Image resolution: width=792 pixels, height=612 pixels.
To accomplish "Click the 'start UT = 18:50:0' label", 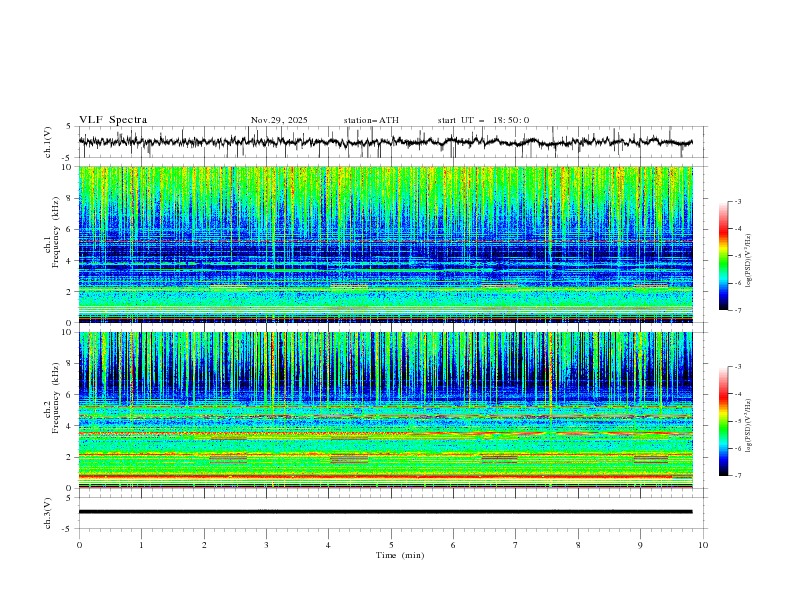I will (x=483, y=120).
